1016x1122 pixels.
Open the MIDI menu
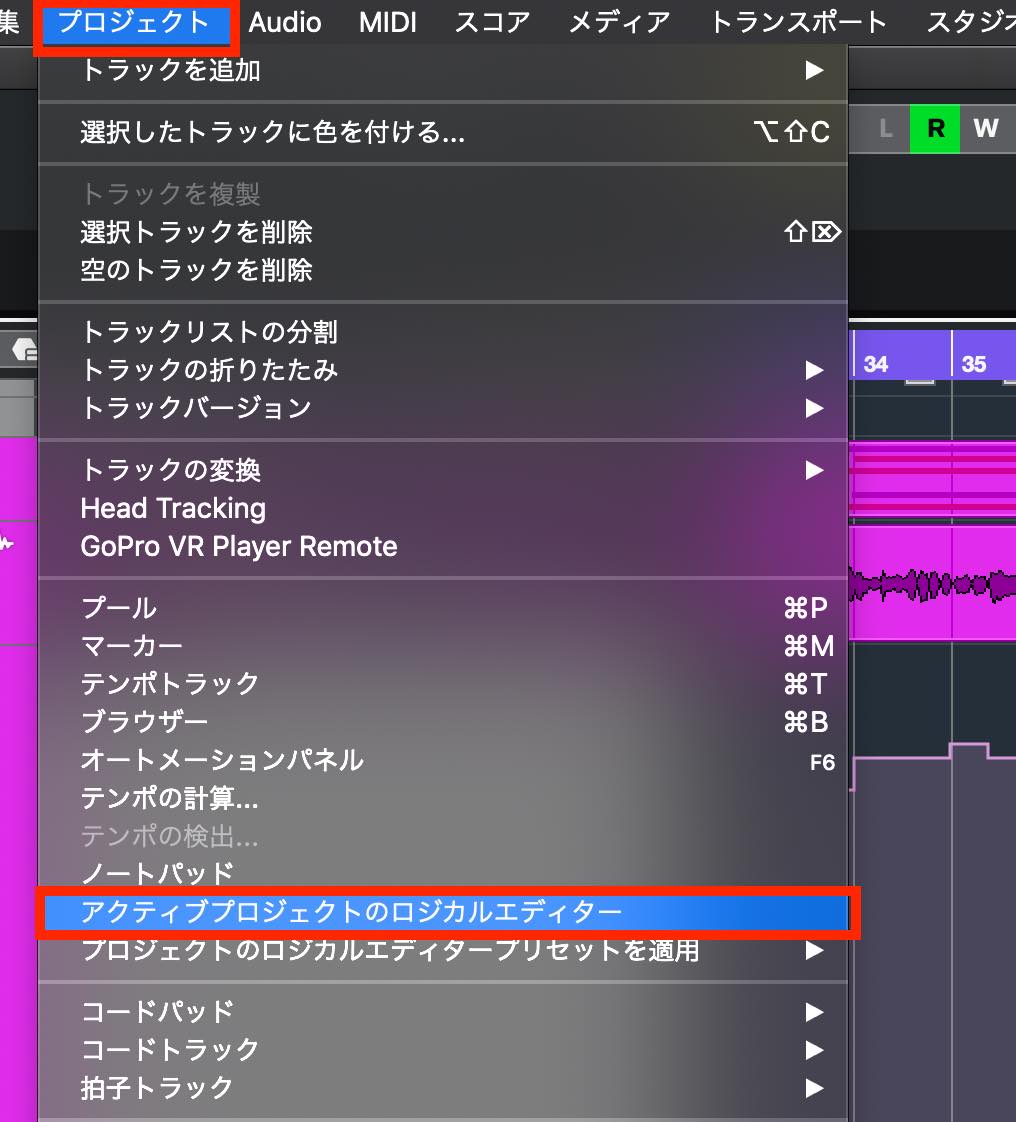coord(388,22)
